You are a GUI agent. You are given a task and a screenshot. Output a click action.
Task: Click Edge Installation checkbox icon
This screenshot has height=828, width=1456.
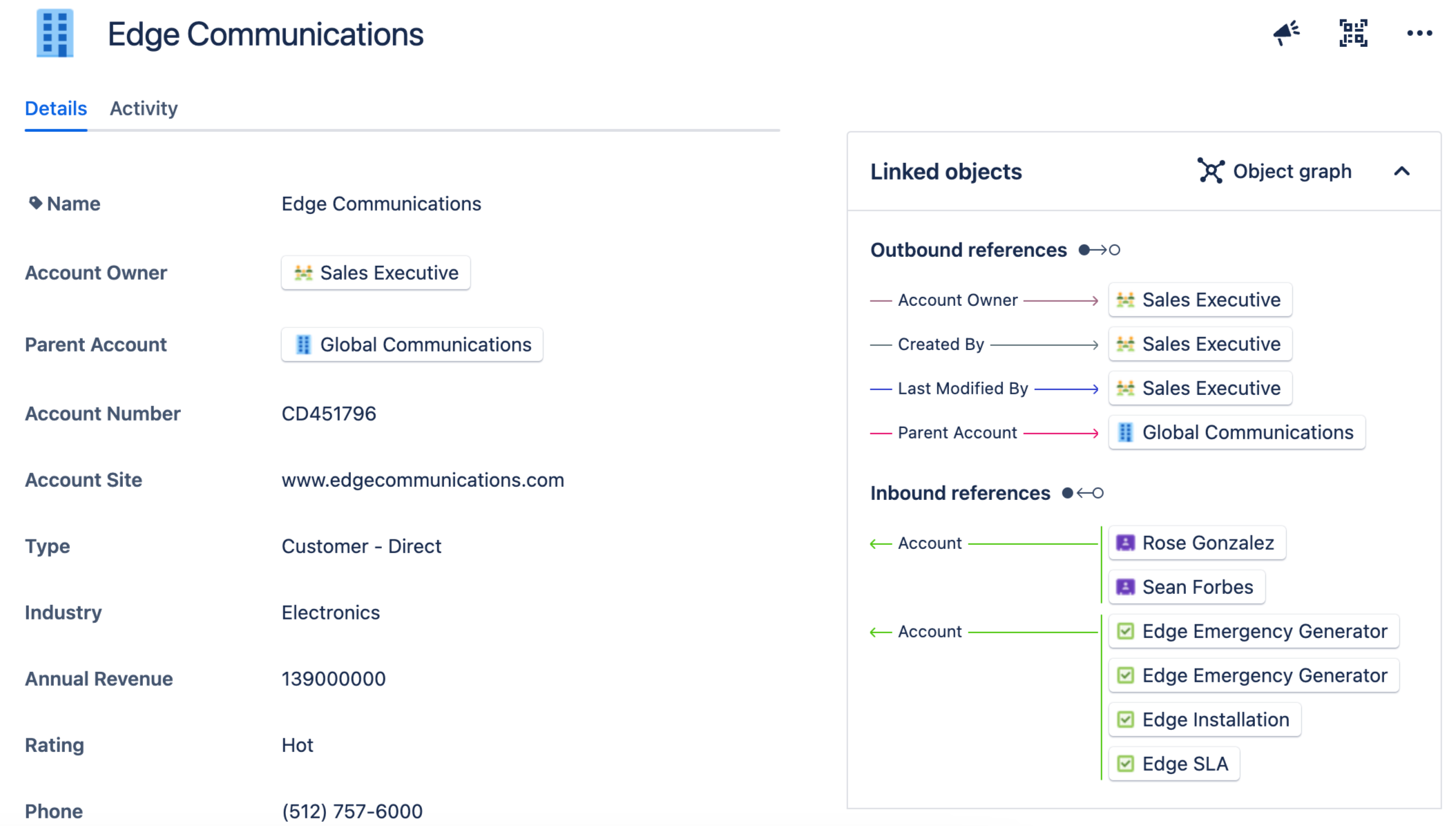(1125, 720)
